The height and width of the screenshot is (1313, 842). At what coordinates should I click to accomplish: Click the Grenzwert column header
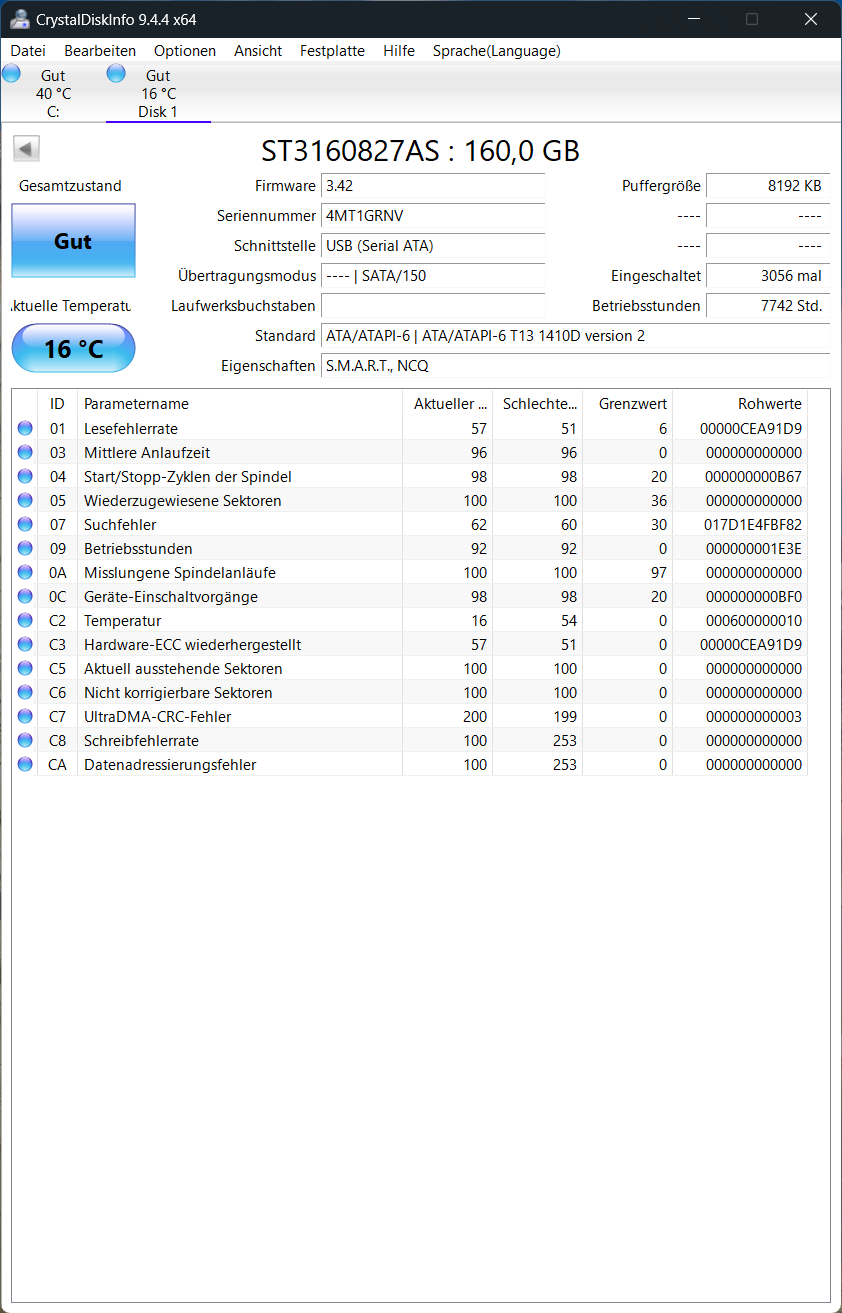coord(627,404)
